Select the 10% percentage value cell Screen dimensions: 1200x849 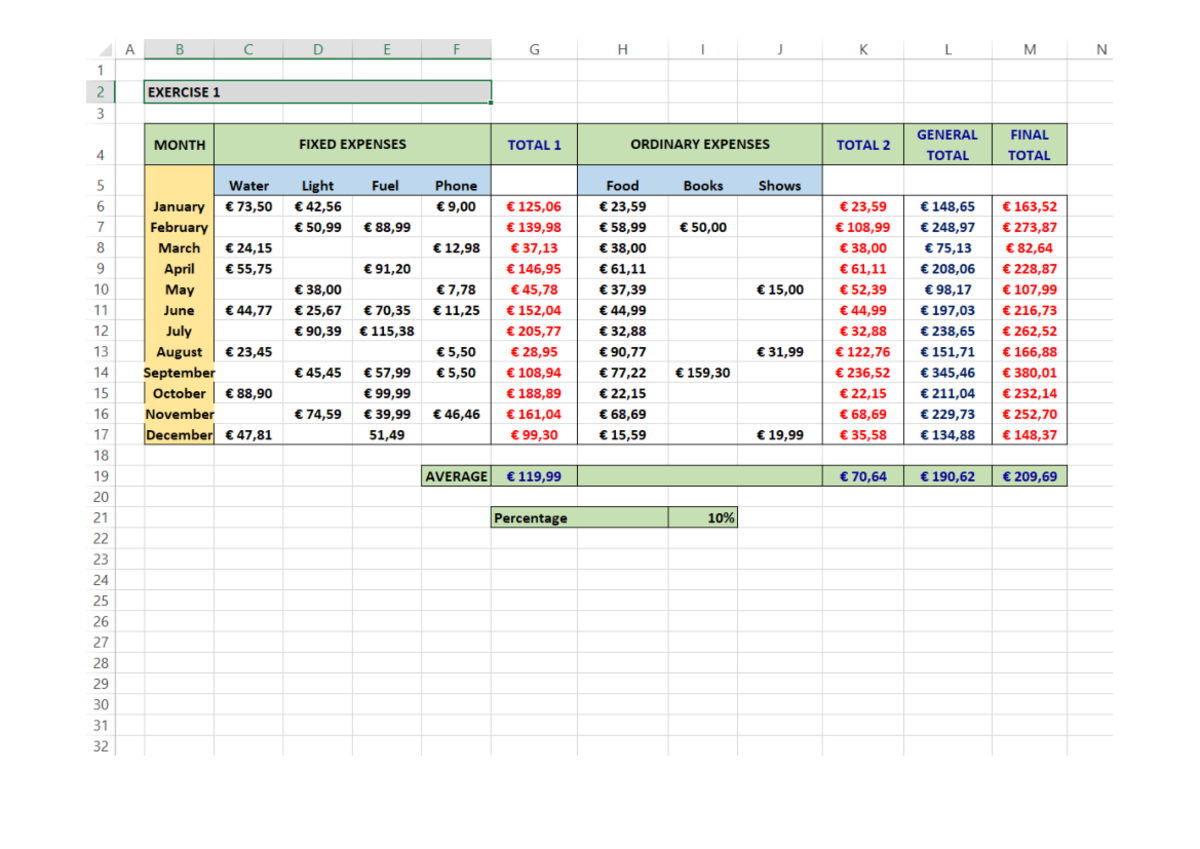(x=702, y=517)
